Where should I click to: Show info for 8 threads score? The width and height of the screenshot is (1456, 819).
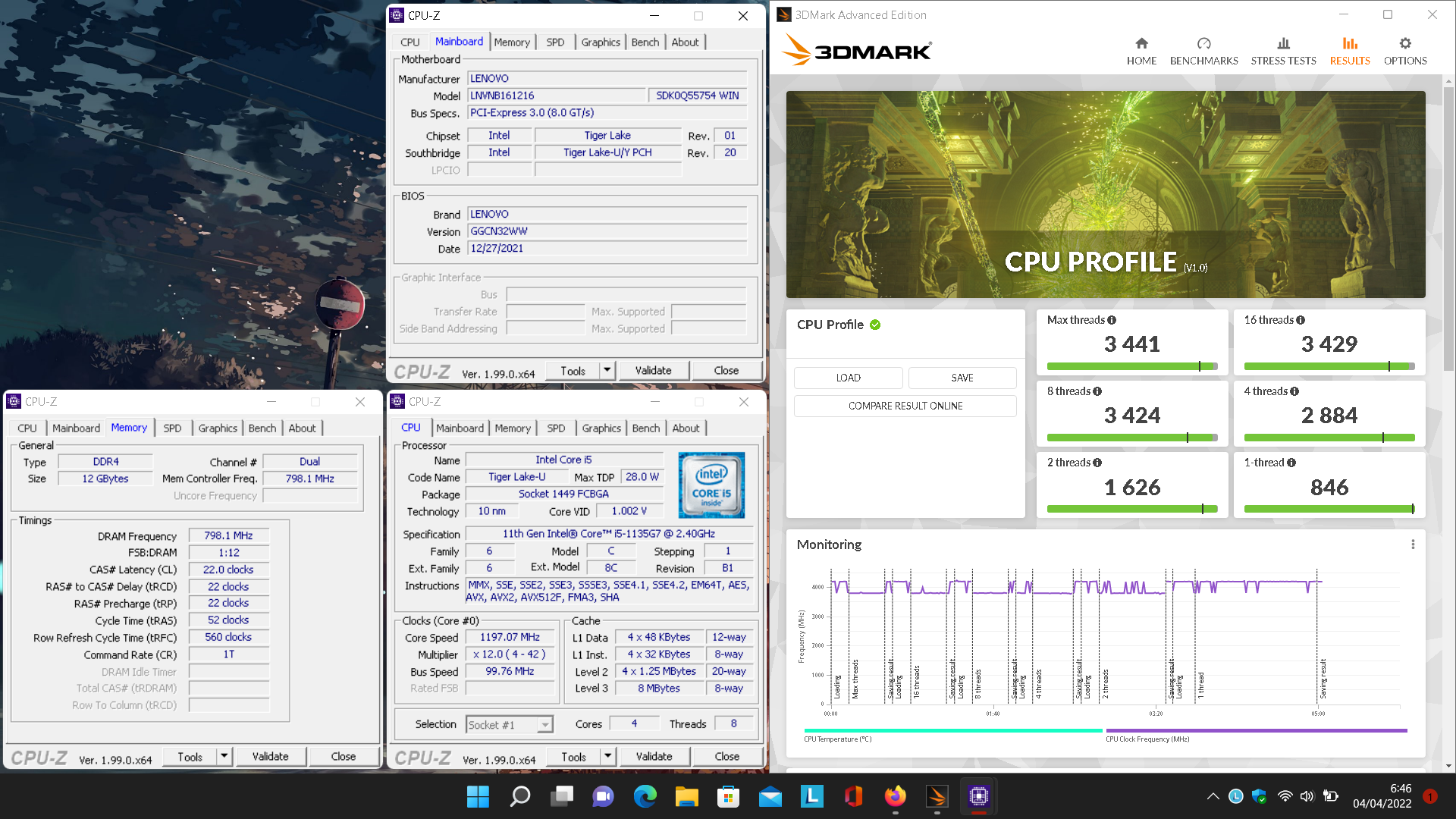pyautogui.click(x=1097, y=391)
